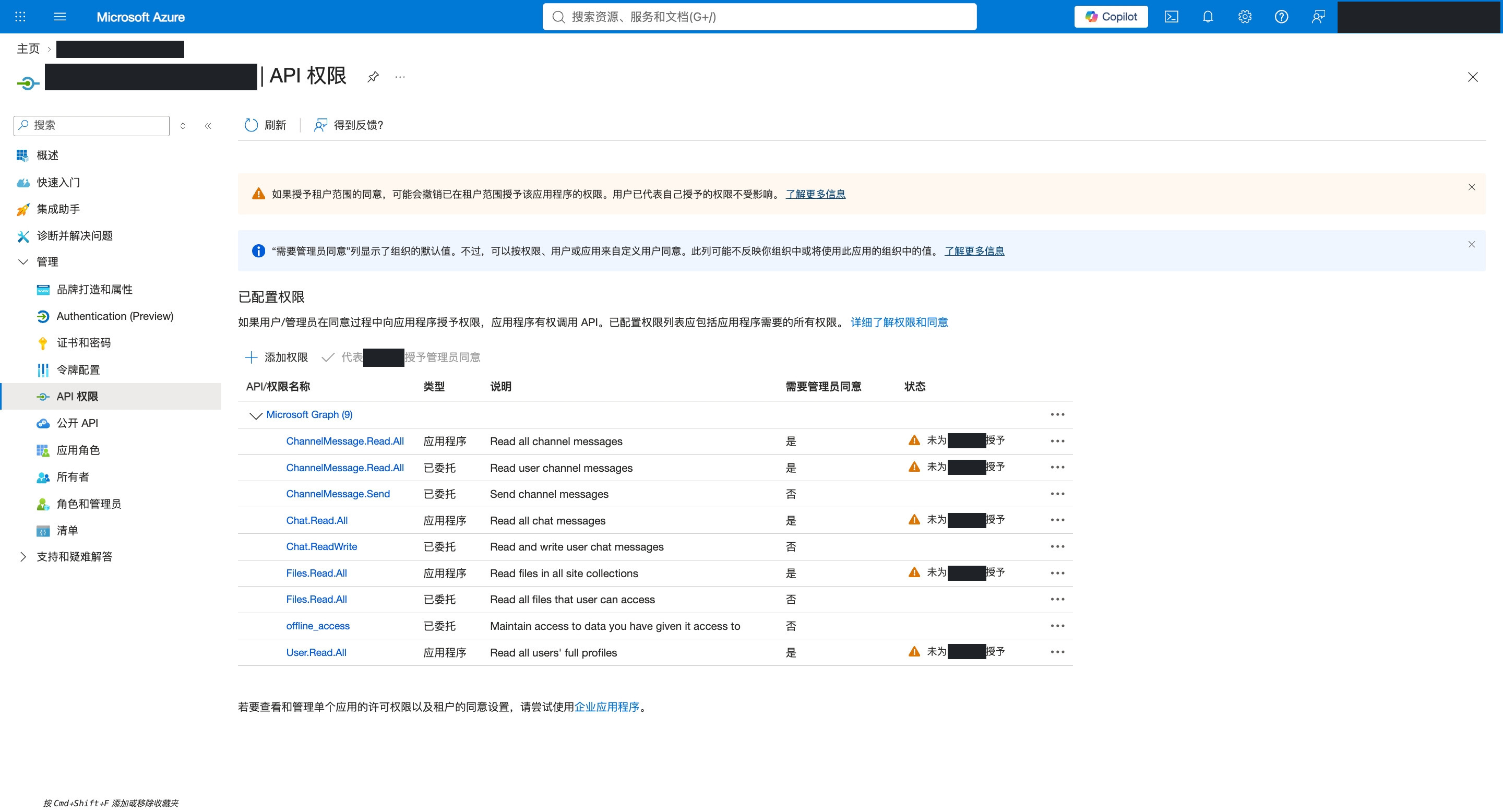1503x812 pixels.
Task: Collapse the Microsoft Graph (9) group
Action: [256, 415]
